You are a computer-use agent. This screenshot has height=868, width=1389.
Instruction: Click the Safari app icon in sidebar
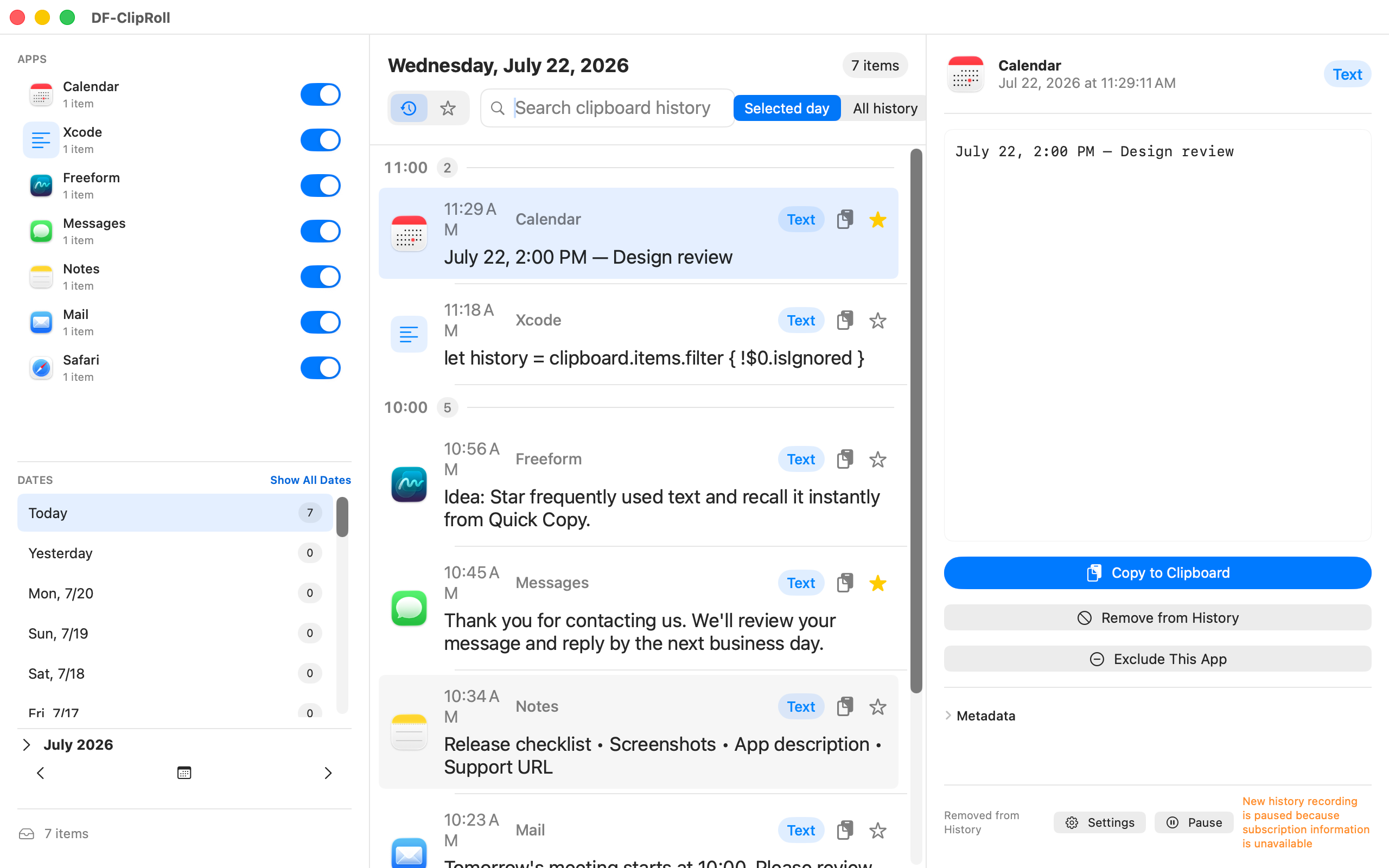click(41, 368)
